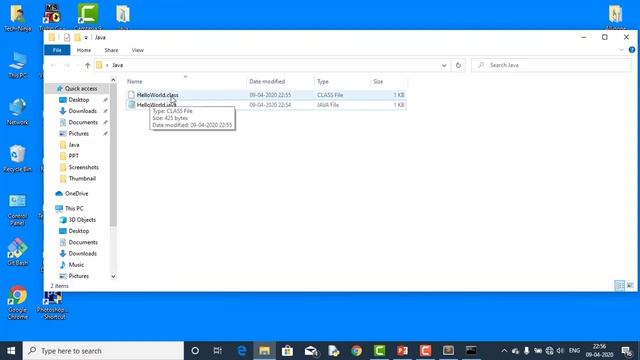Open Task View from the taskbar
The width and height of the screenshot is (640, 360).
coord(218,351)
